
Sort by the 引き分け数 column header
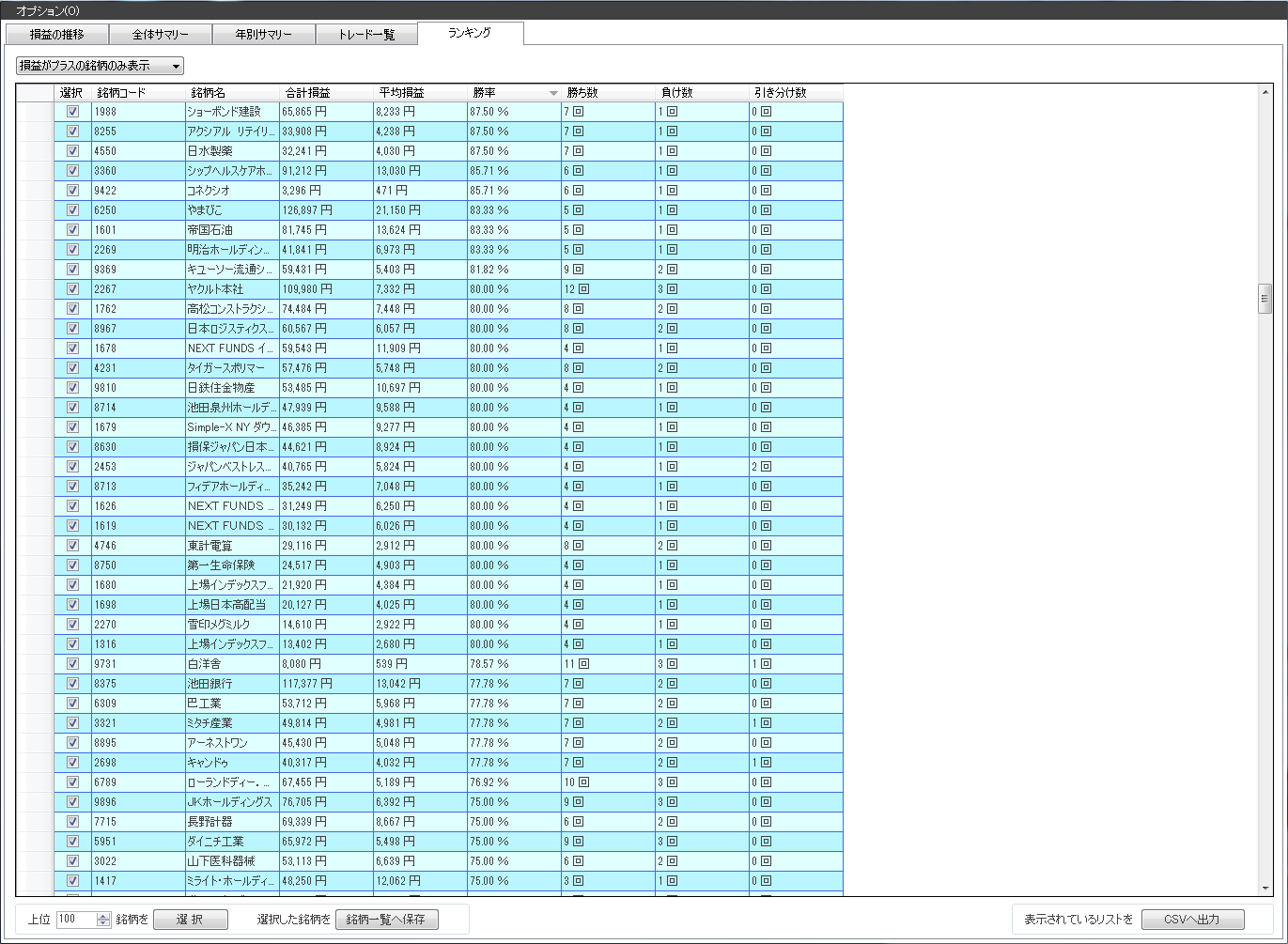click(x=796, y=93)
